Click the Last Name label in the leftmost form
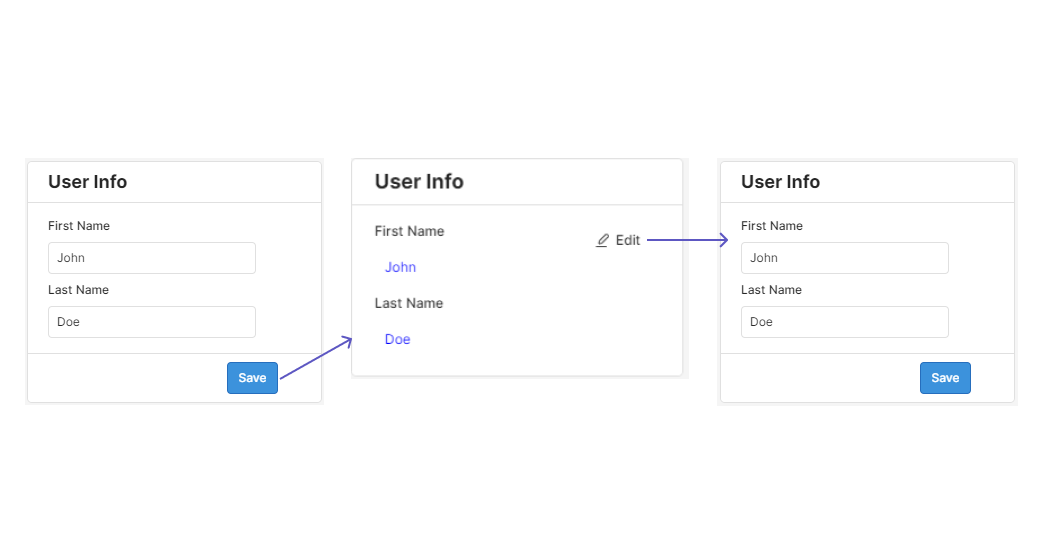Screen dimensions: 1059x544 click(x=78, y=290)
